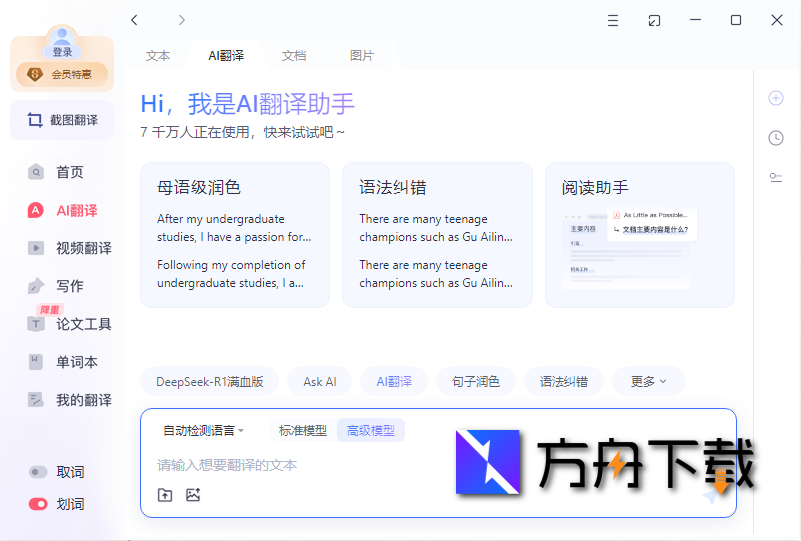Image resolution: width=801 pixels, height=541 pixels.
Task: Choose the 标准模型 option
Action: (303, 431)
